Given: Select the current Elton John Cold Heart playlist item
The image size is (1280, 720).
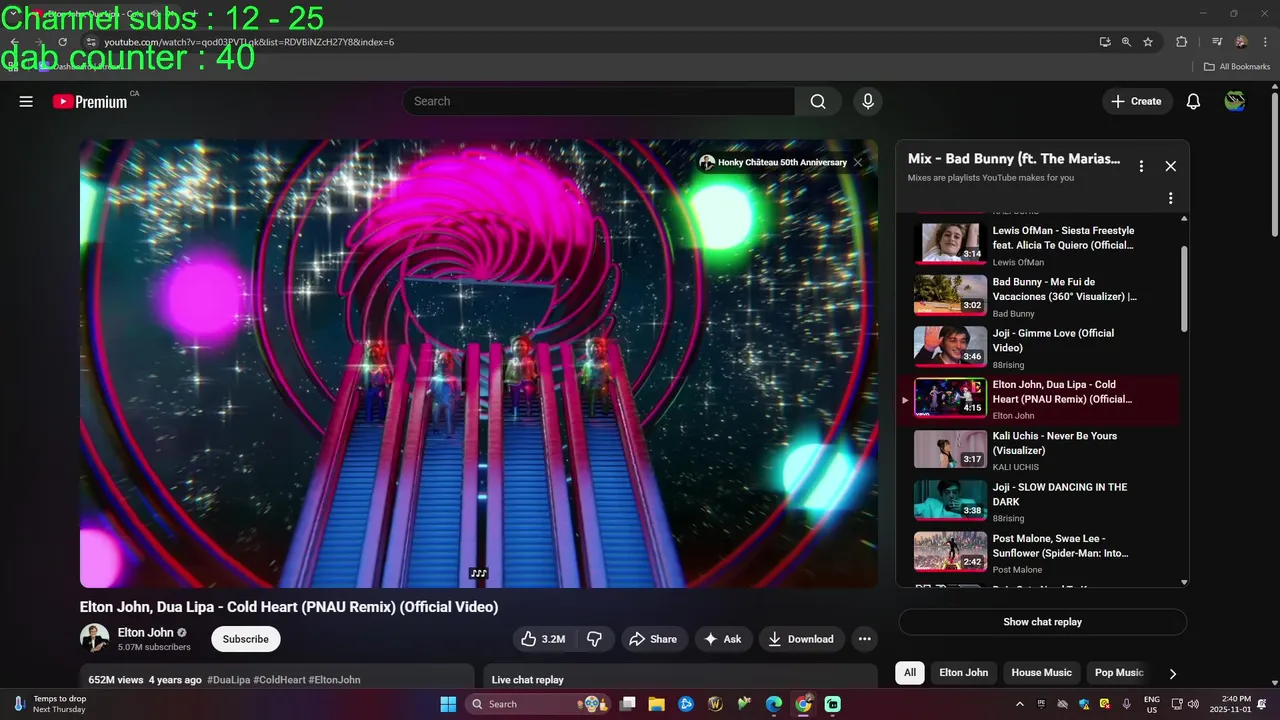Looking at the screenshot, I should click(1038, 398).
